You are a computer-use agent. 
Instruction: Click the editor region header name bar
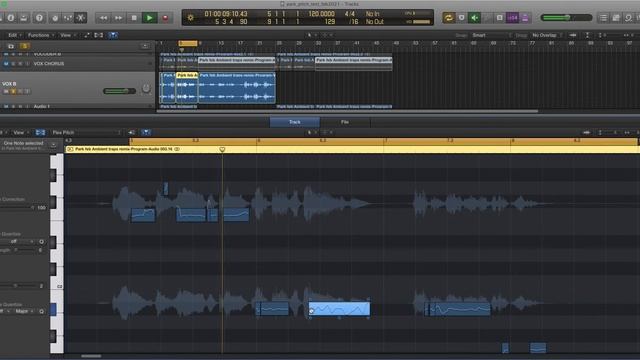[x=352, y=149]
